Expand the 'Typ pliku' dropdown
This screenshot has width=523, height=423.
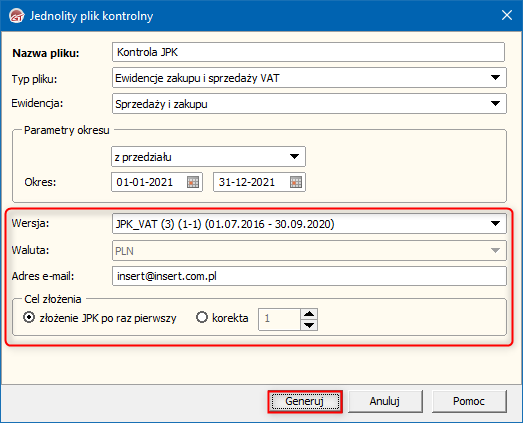pos(495,78)
